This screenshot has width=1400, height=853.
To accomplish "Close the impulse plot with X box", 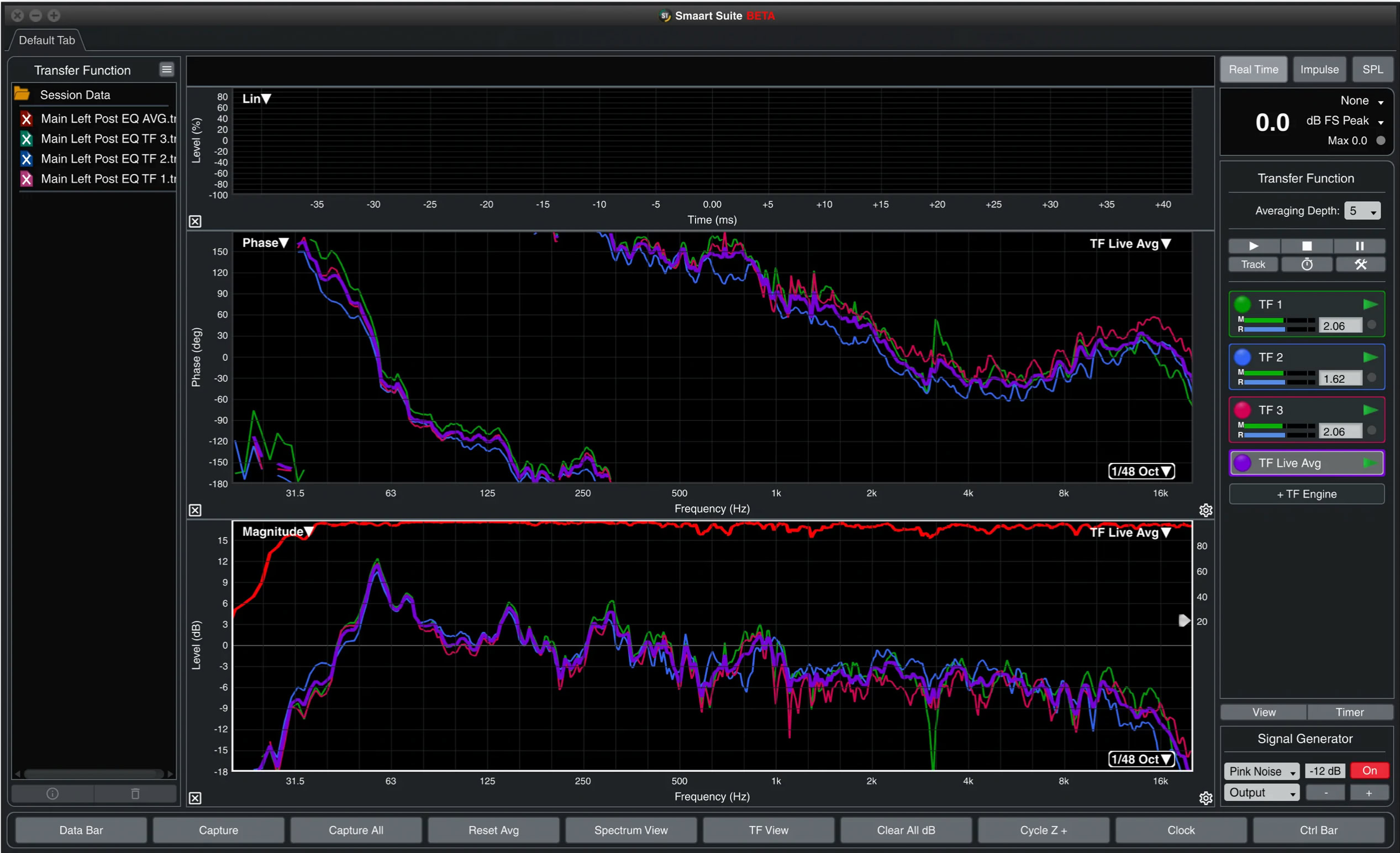I will point(195,221).
